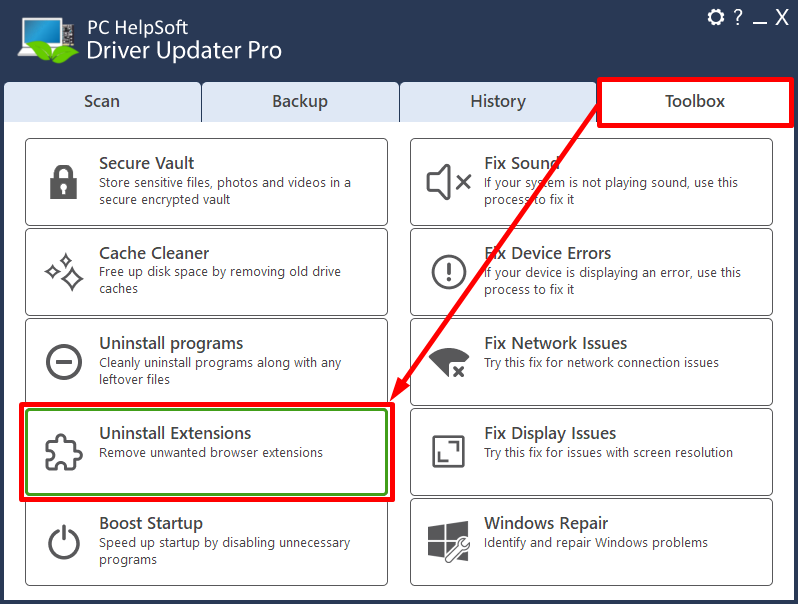The width and height of the screenshot is (798, 604).
Task: Close the Driver Updater Pro window
Action: coord(782,17)
